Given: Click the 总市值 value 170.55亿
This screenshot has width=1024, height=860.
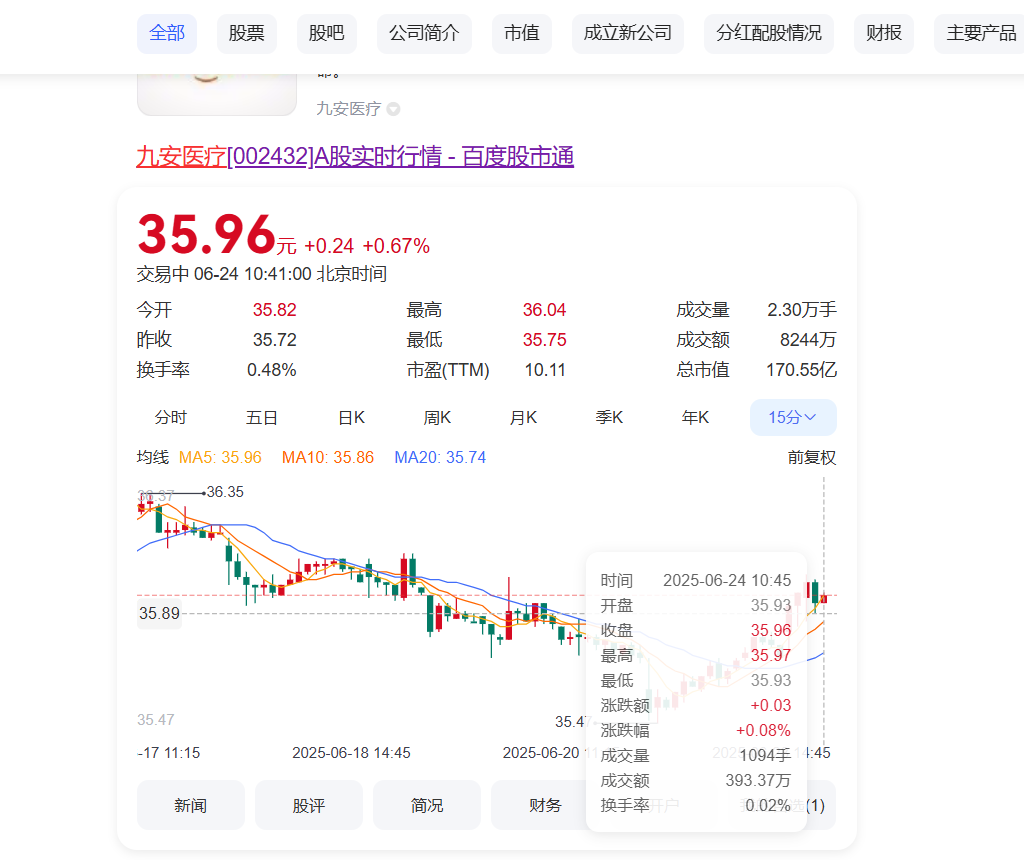Looking at the screenshot, I should pyautogui.click(x=801, y=370).
